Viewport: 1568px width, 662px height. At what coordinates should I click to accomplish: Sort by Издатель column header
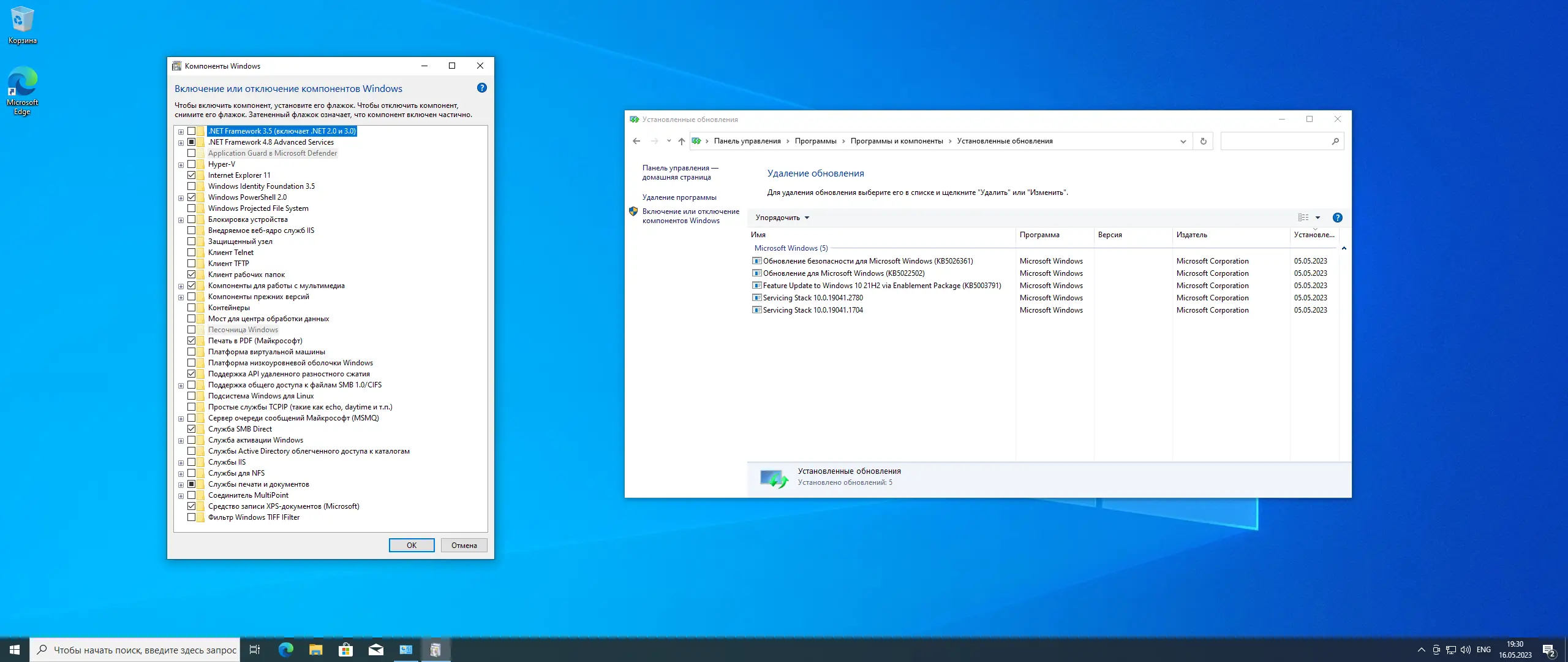point(1191,235)
